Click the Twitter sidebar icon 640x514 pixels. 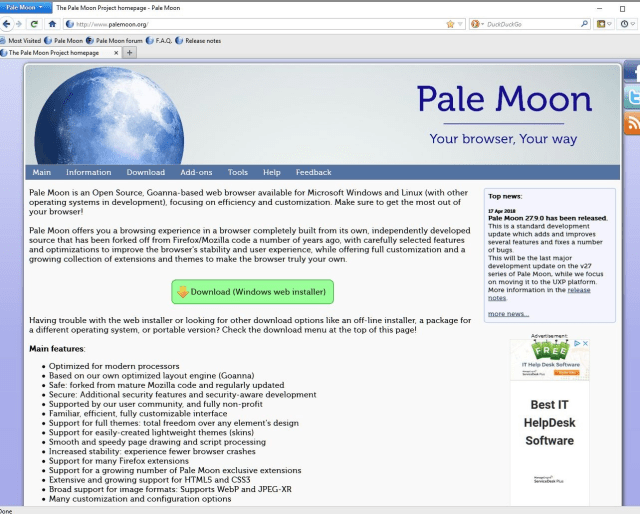click(632, 97)
